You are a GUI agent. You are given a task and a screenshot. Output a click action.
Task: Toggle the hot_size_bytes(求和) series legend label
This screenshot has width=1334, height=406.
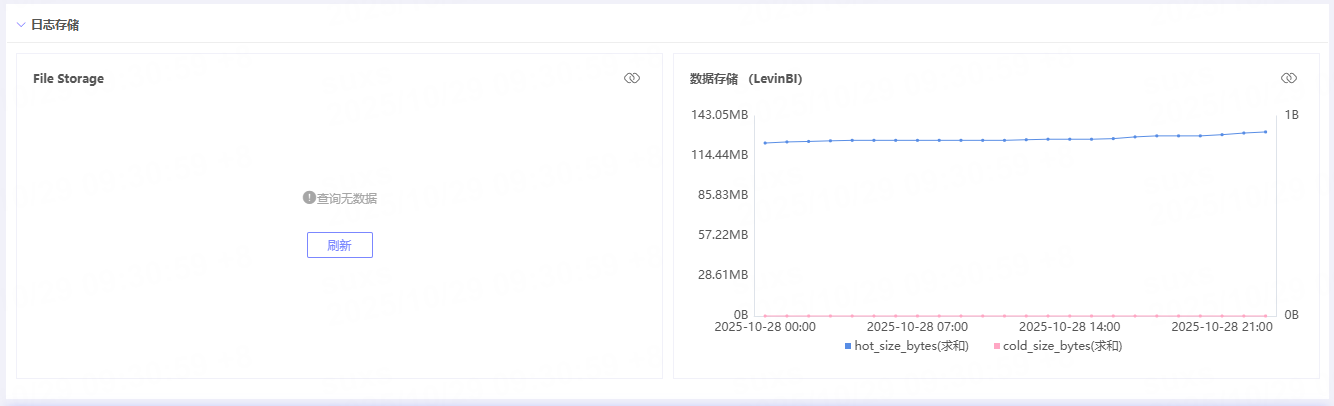pos(911,346)
